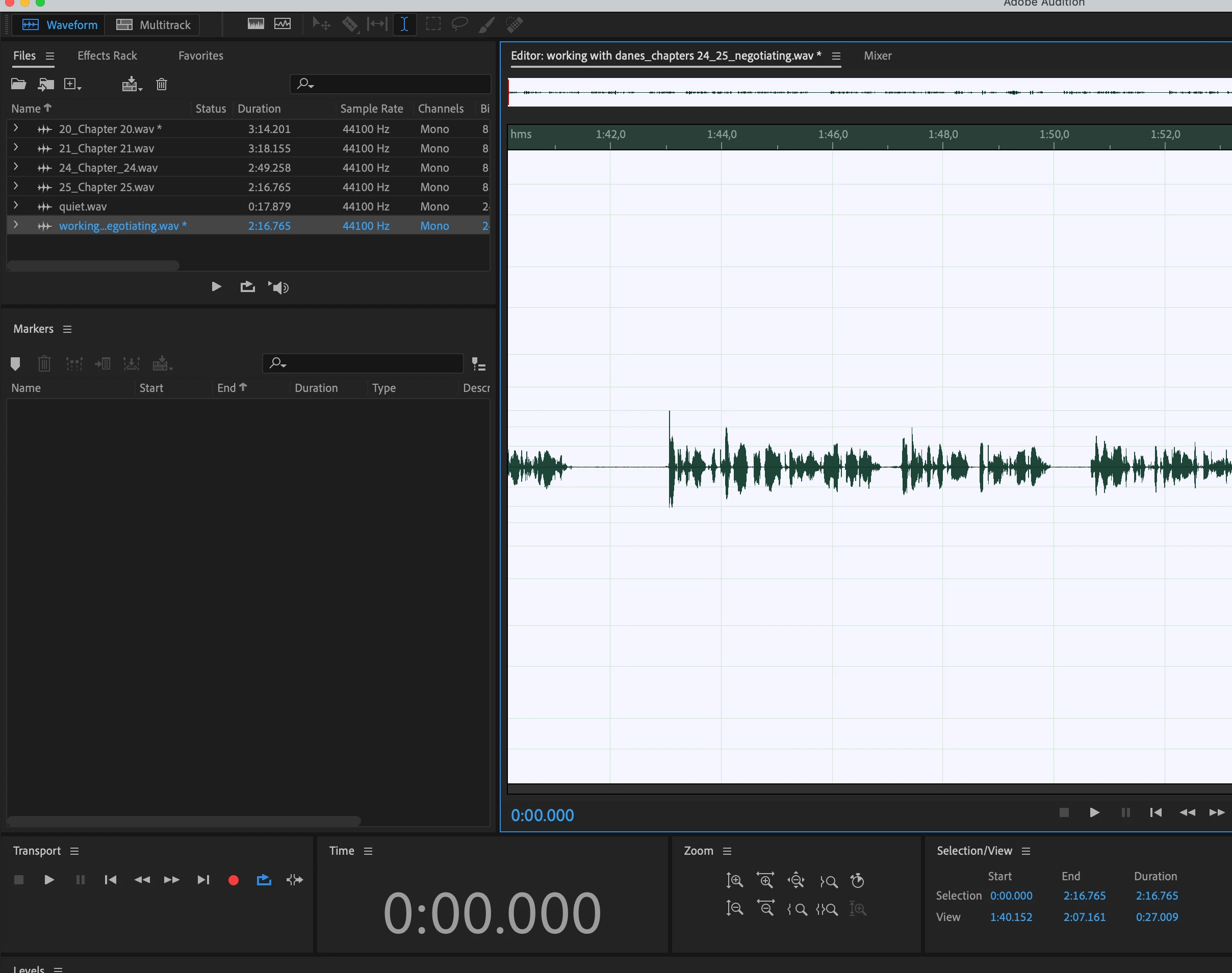Switch to the Effects Rack tab
1232x973 pixels.
[x=107, y=56]
